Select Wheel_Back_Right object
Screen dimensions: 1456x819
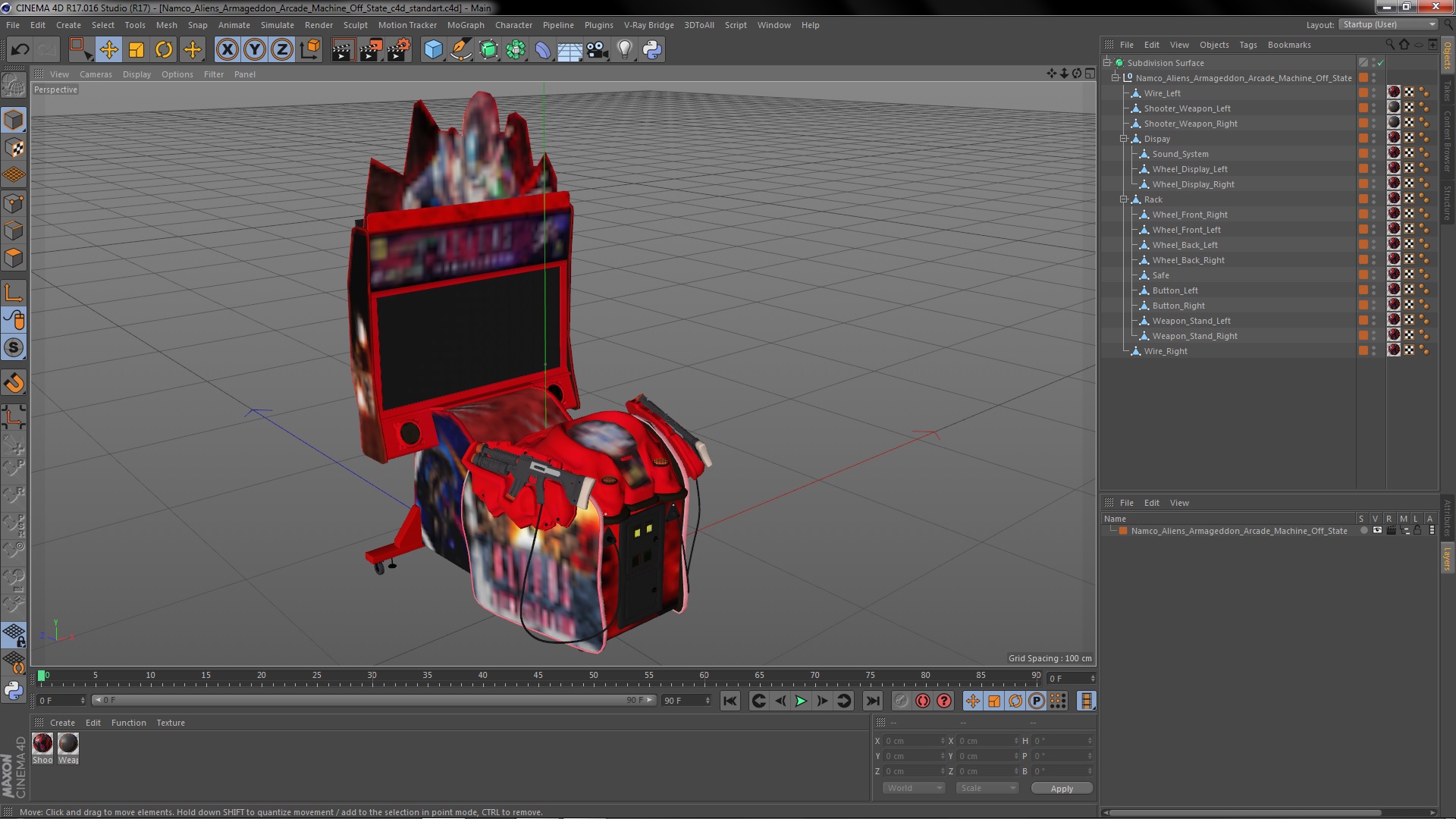click(1188, 260)
